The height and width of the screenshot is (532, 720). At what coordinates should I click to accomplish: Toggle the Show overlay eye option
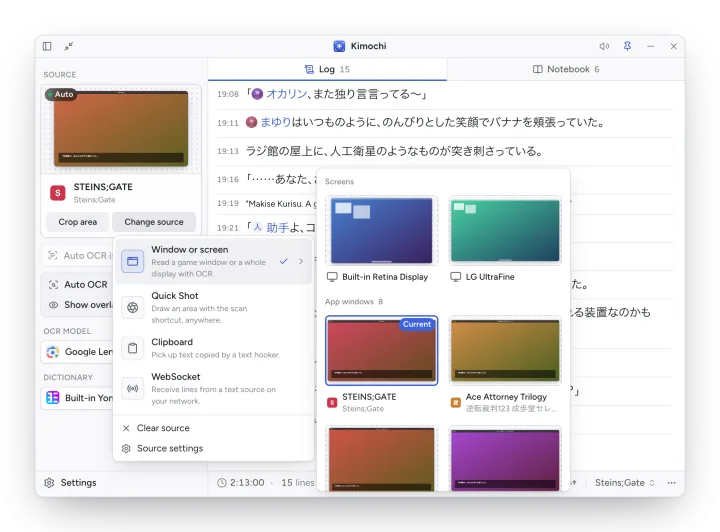[x=78, y=305]
